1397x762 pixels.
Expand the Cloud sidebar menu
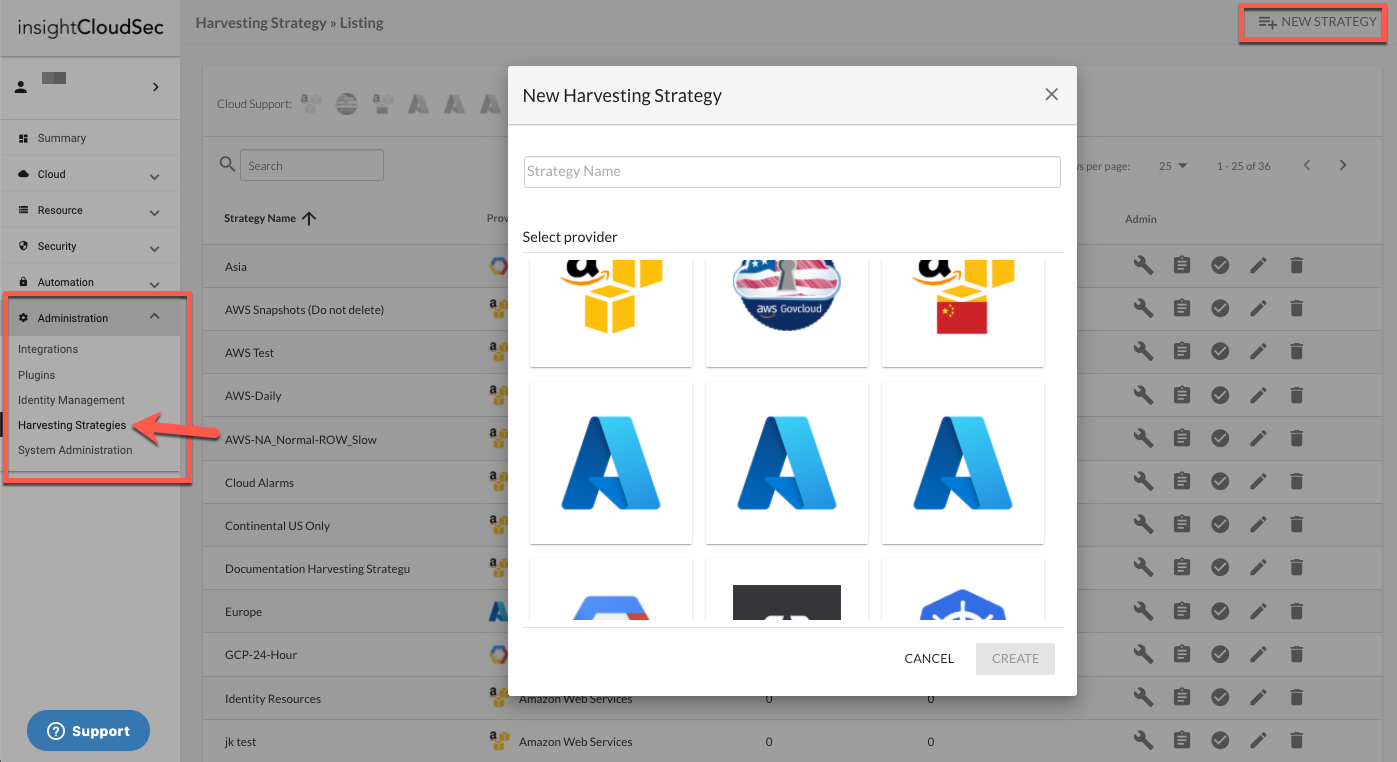click(x=90, y=174)
